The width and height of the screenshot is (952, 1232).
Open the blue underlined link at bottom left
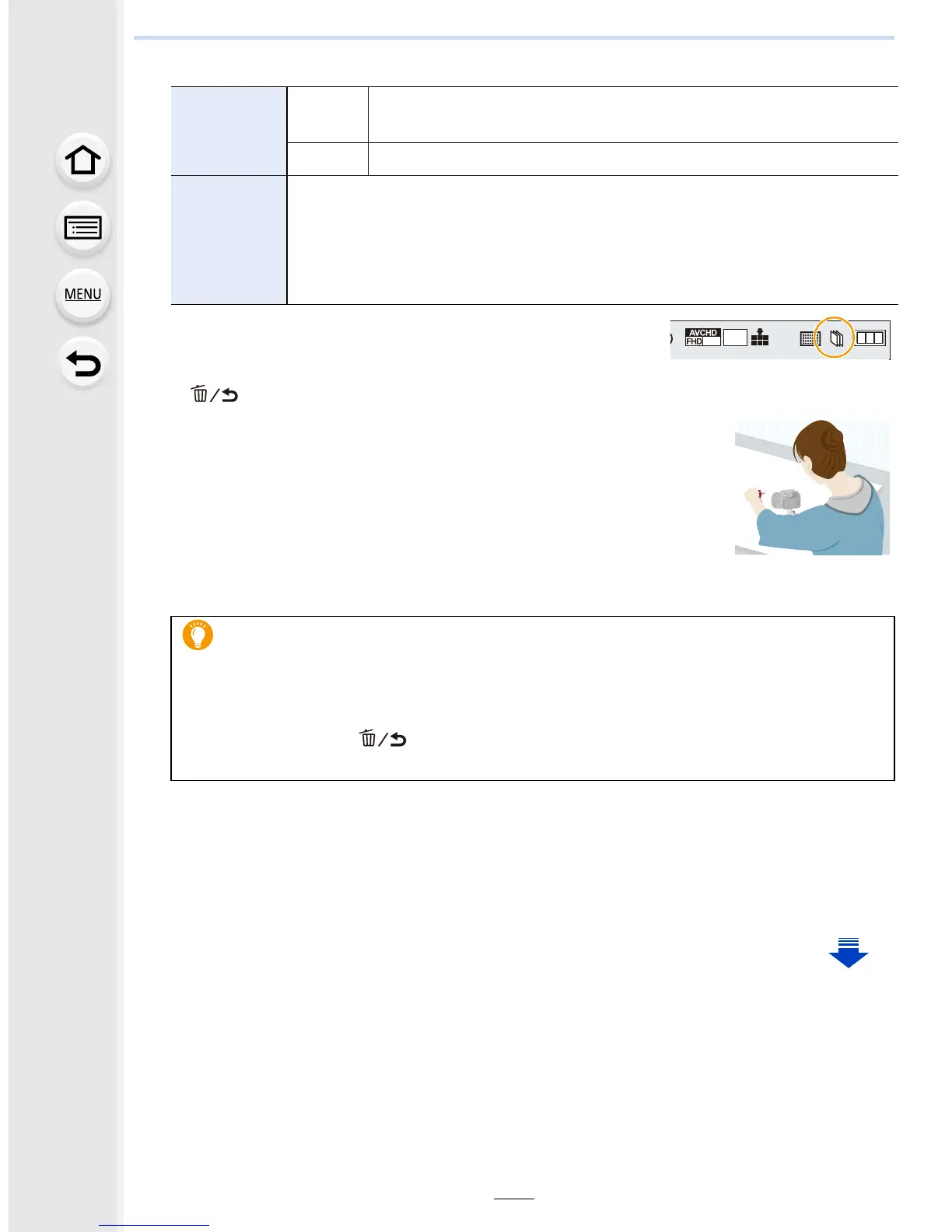154,1225
